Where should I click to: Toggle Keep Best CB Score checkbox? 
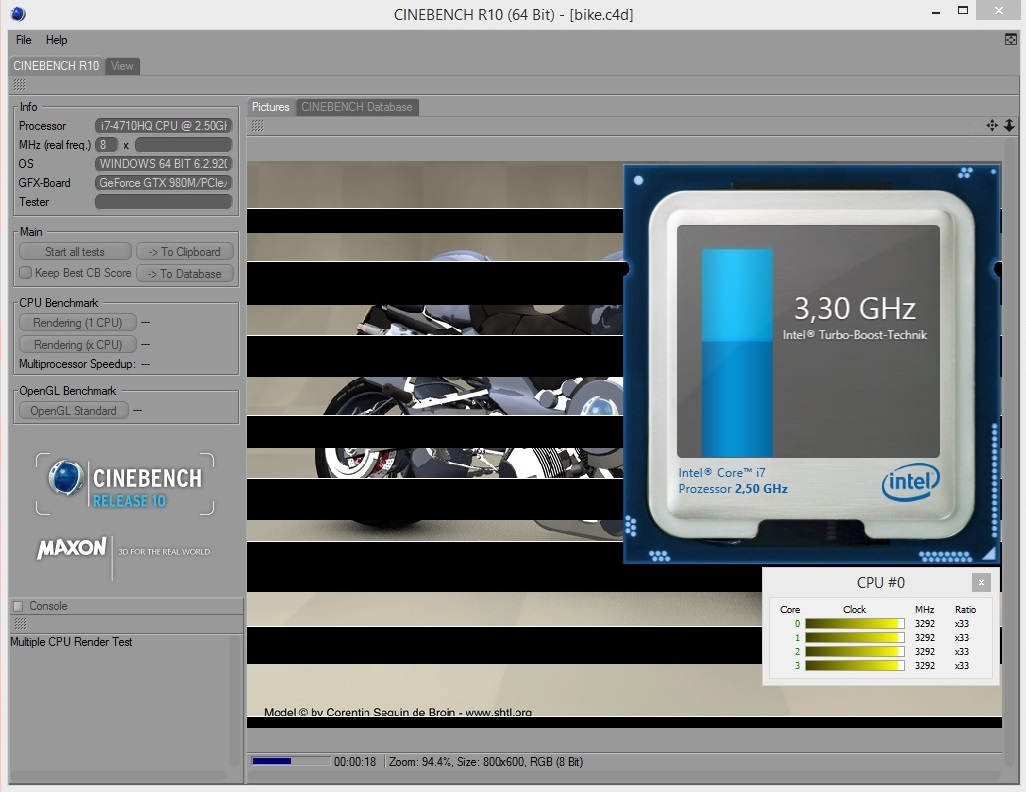click(26, 273)
